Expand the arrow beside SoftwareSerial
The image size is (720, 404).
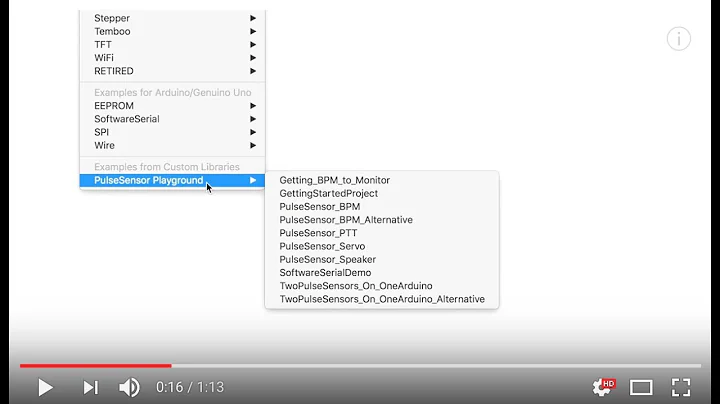253,119
